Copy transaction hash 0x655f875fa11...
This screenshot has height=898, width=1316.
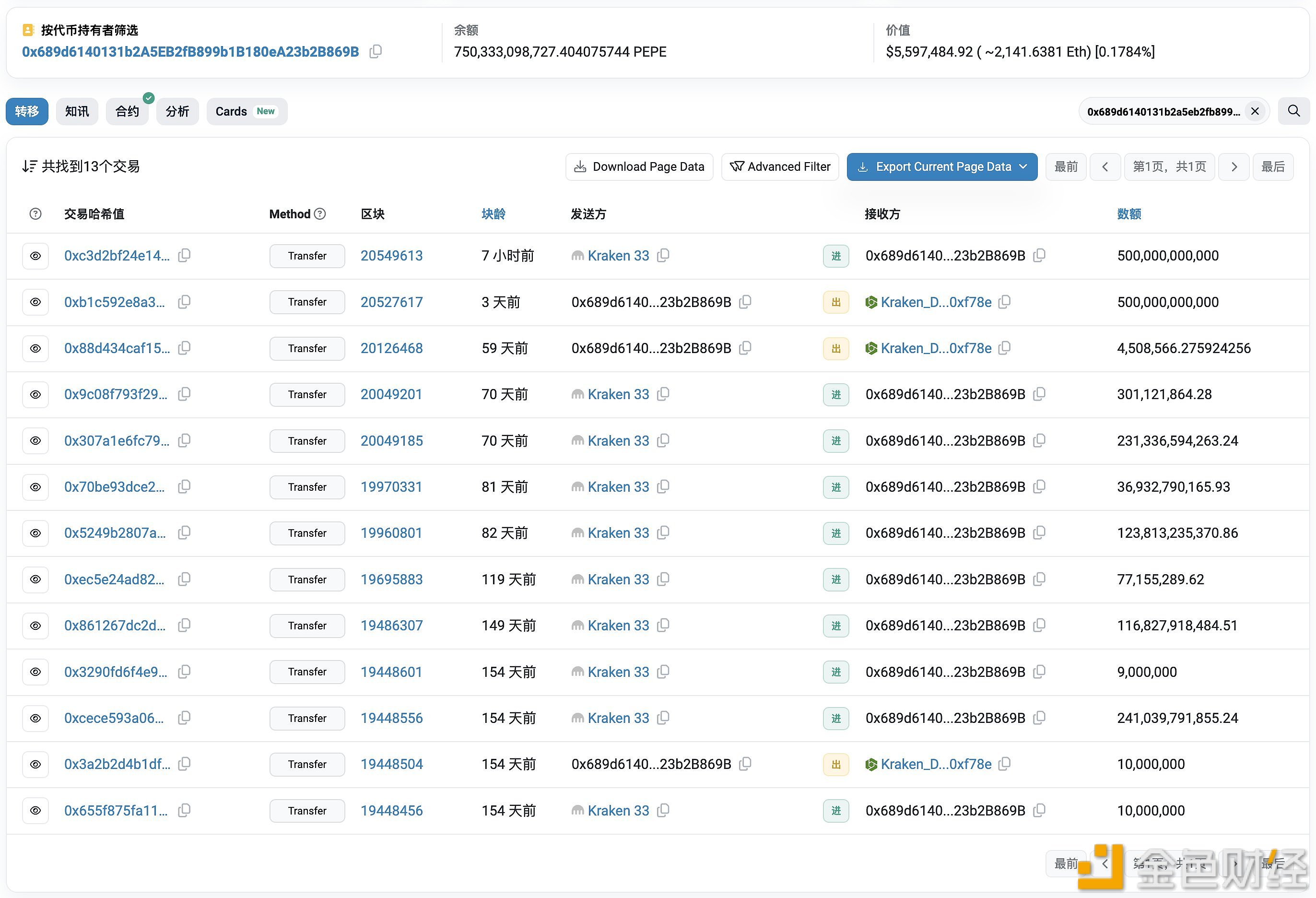pos(184,810)
